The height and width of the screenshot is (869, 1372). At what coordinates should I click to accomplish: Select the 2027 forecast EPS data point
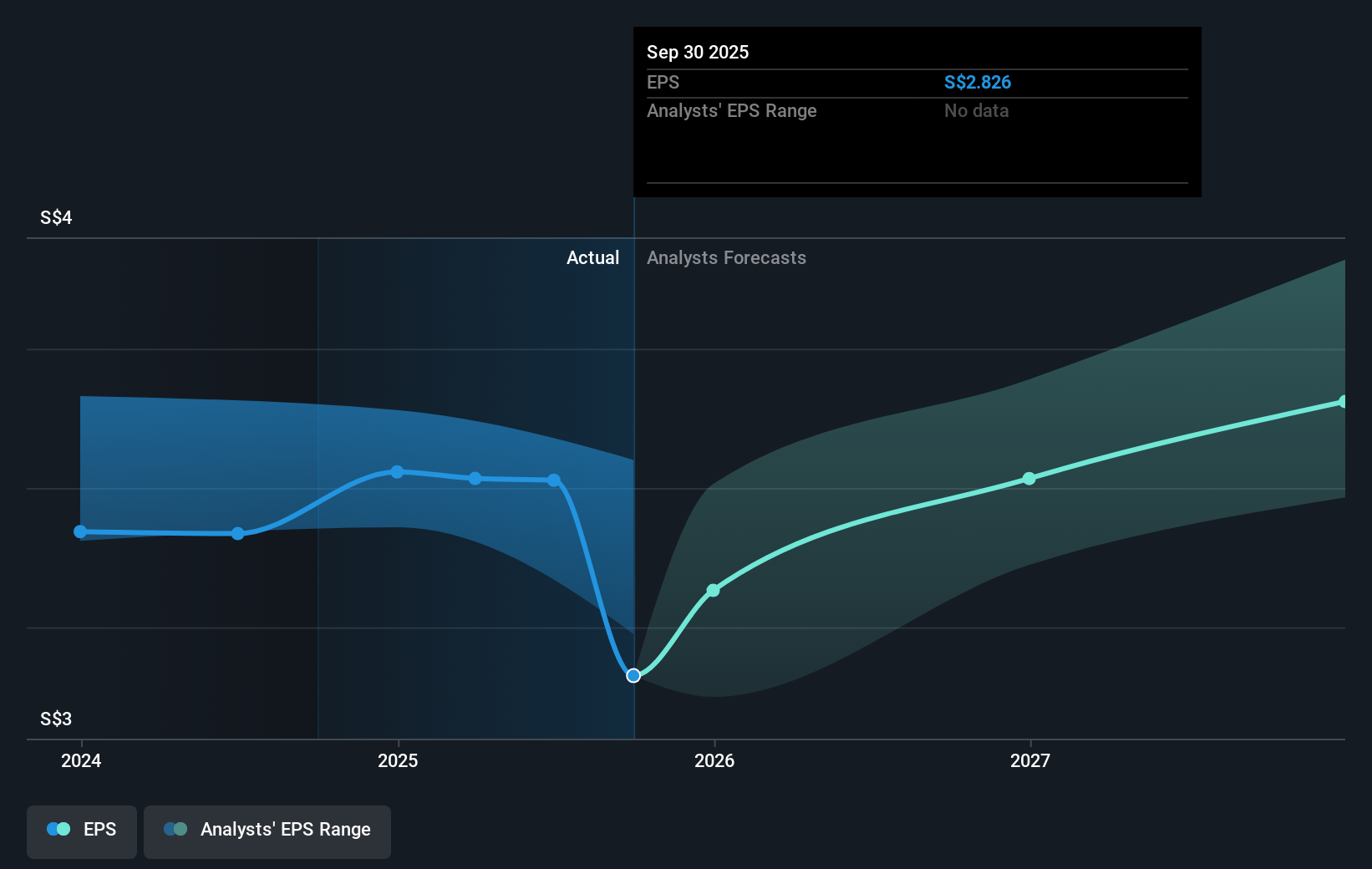(x=1029, y=479)
